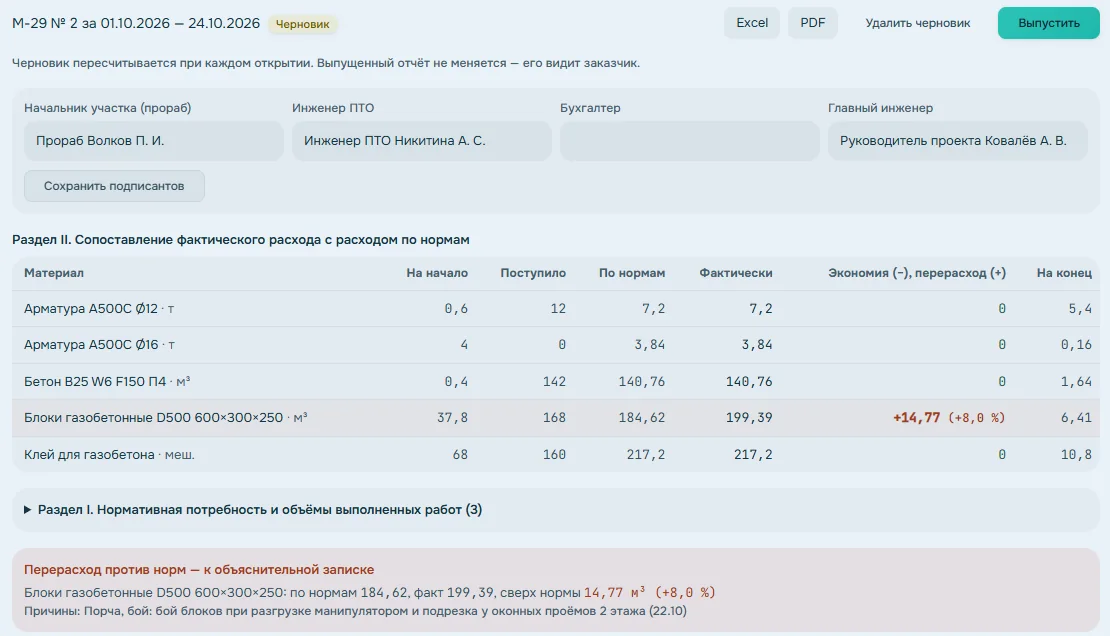Select the Арматура А500С Ø16 row
The width and height of the screenshot is (1110, 636).
(556, 345)
